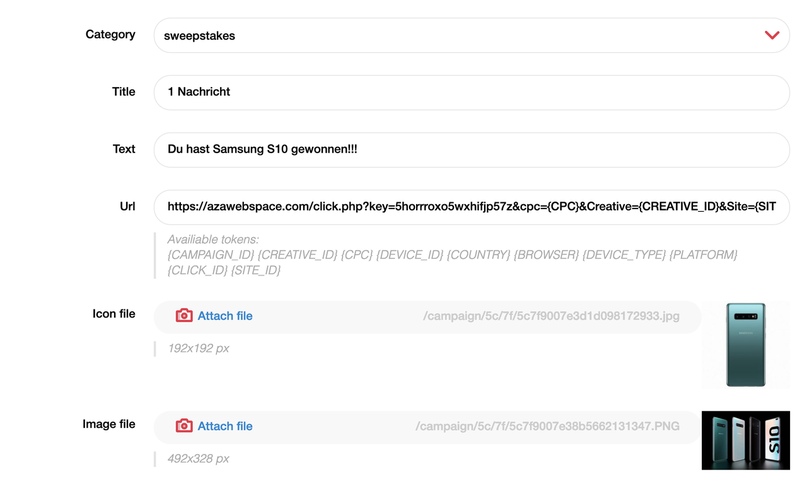Click the camera icon in the Image file row
The image size is (807, 489).
[x=184, y=426]
